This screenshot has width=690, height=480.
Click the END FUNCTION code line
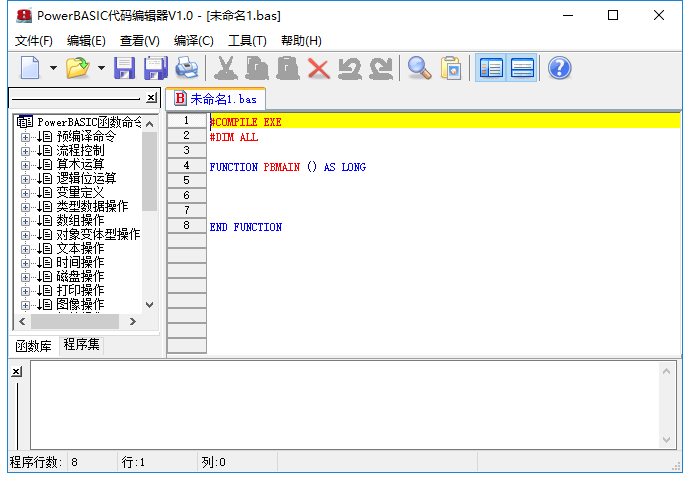pos(246,227)
